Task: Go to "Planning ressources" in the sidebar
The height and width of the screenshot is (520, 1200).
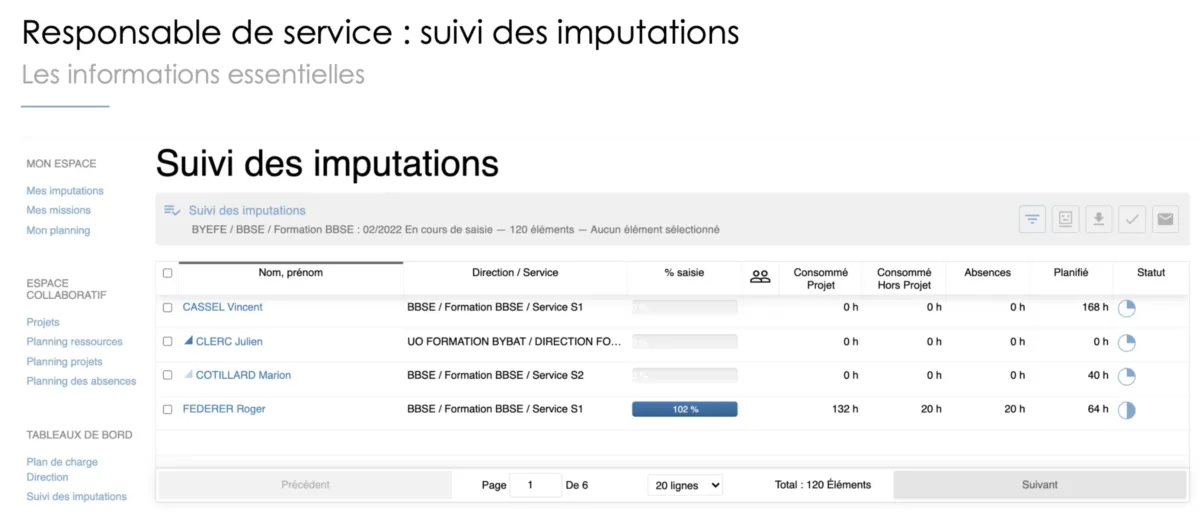Action: [x=74, y=342]
